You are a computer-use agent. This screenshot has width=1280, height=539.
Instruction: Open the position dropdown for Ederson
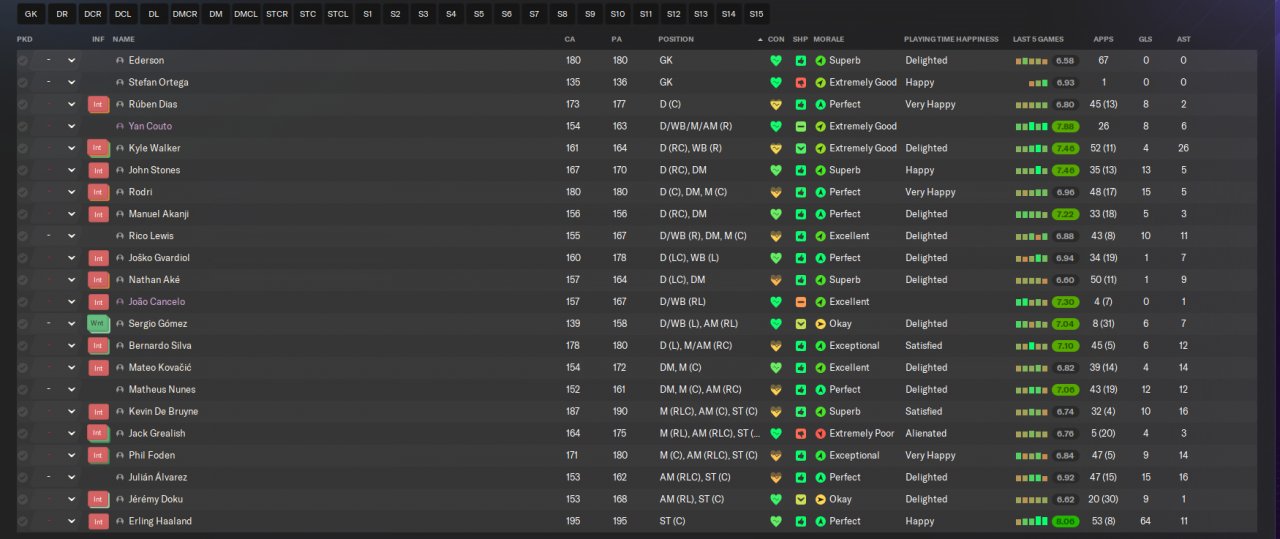coord(71,60)
